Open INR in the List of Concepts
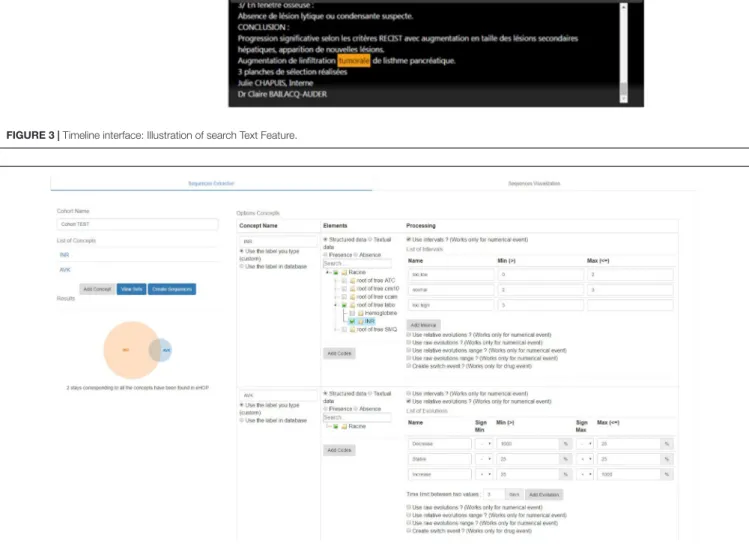 (64, 255)
